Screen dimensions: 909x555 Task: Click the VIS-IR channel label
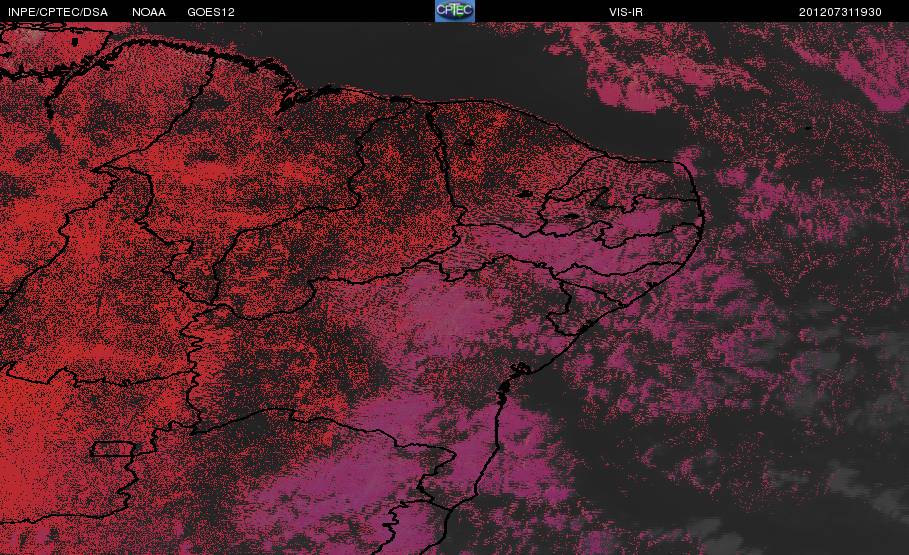pos(626,12)
